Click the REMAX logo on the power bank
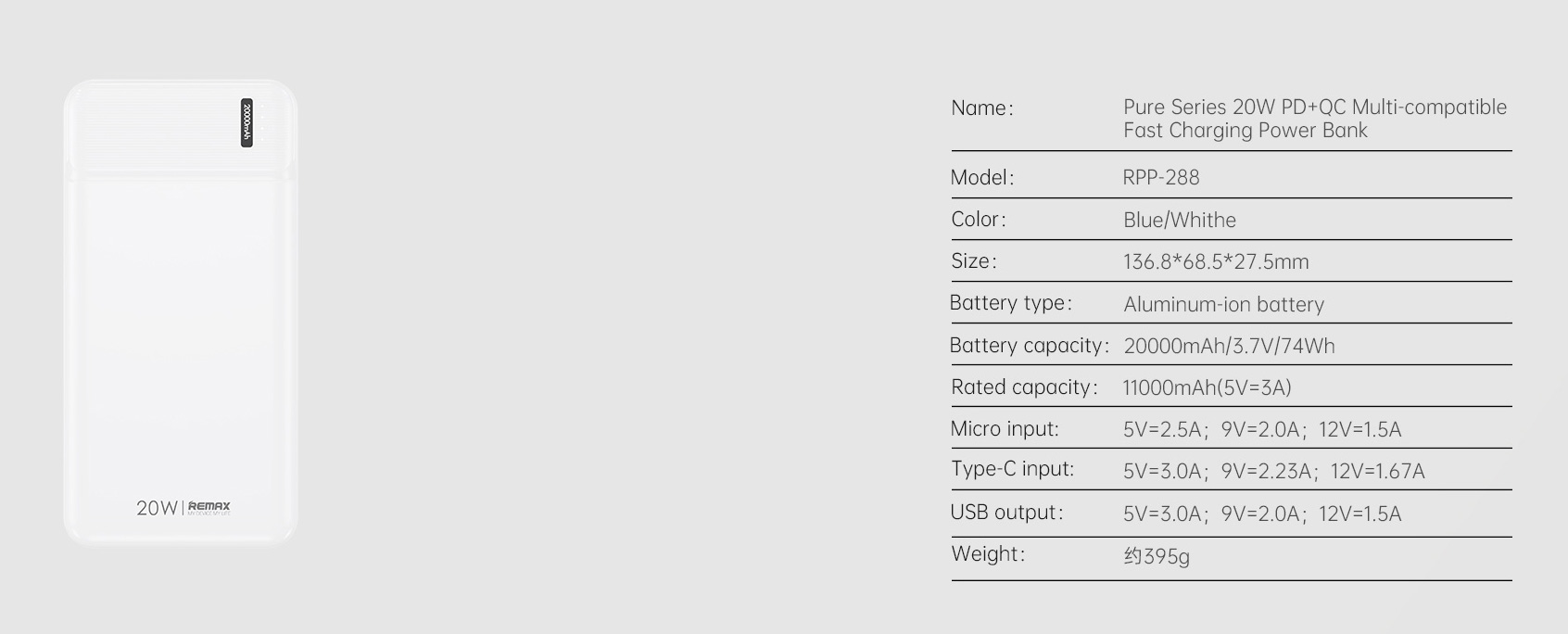Viewport: 1568px width, 634px height. click(209, 507)
